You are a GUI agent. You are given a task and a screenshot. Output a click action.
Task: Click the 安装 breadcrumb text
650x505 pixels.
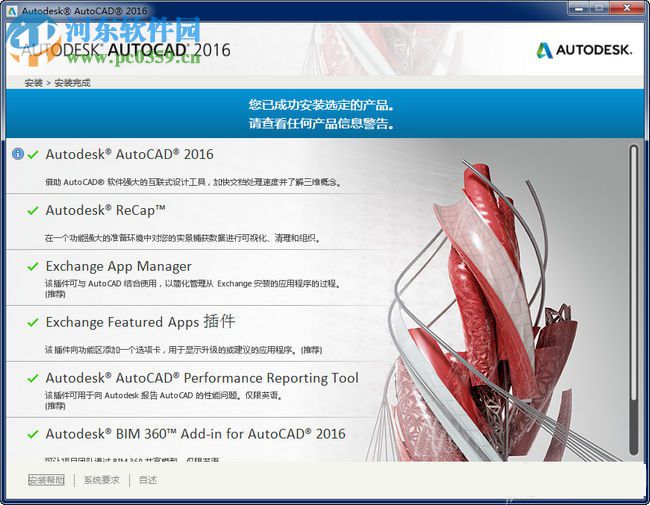coord(34,83)
